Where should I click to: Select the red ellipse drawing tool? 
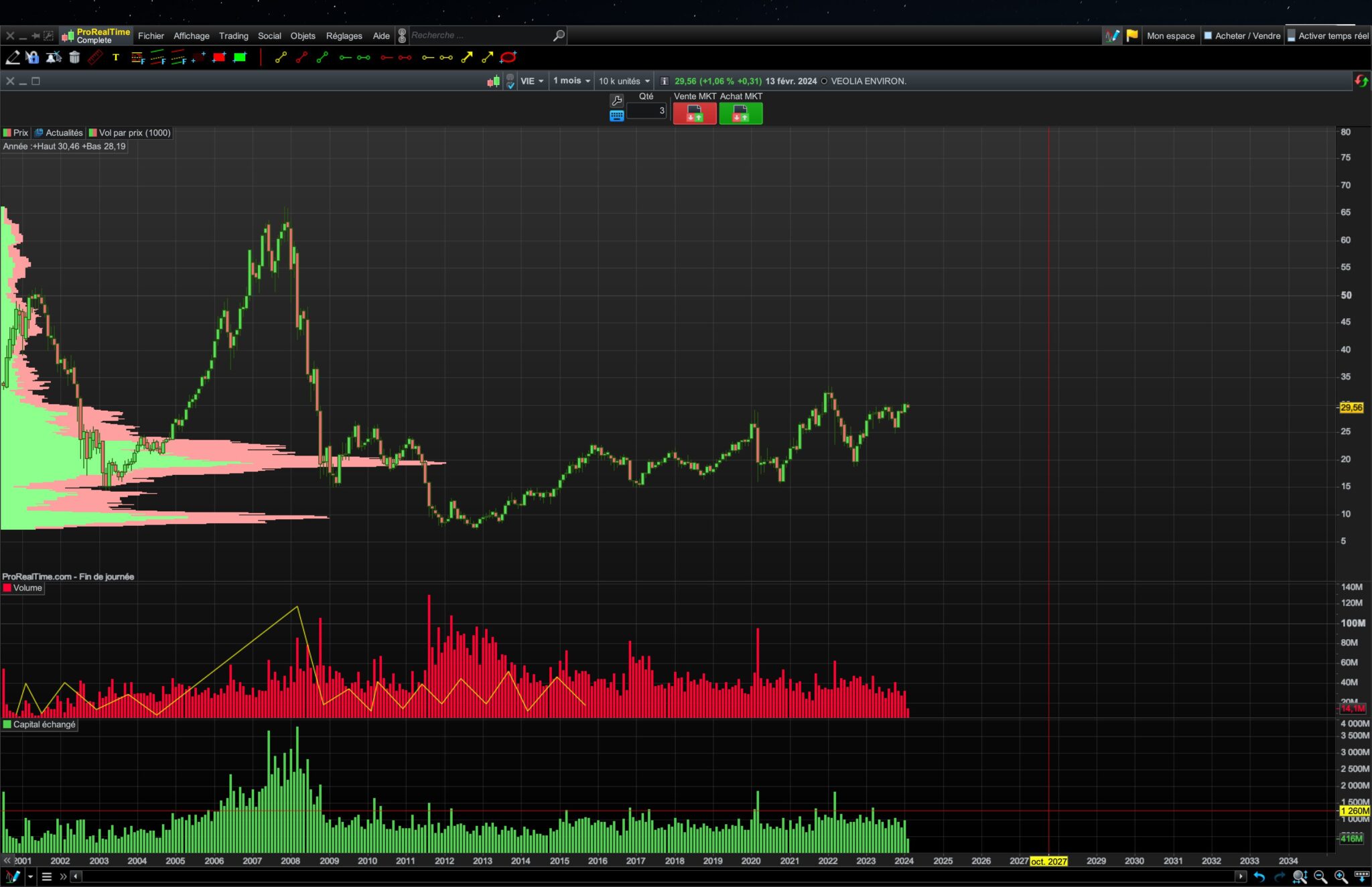tap(508, 58)
